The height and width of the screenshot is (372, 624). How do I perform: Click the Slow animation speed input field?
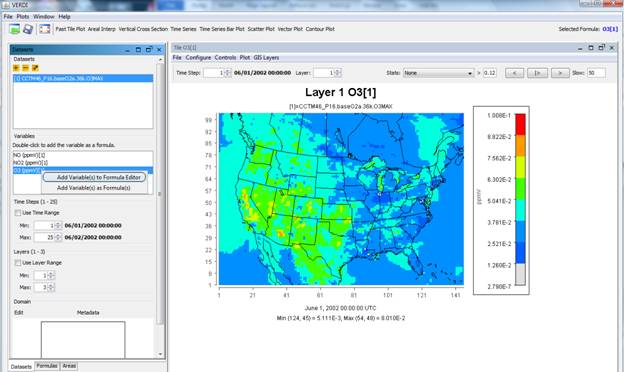596,73
